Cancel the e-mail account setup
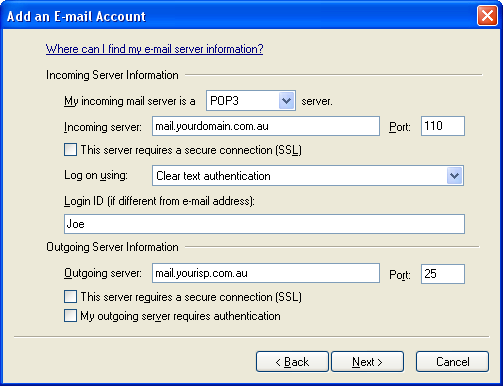 point(452,362)
